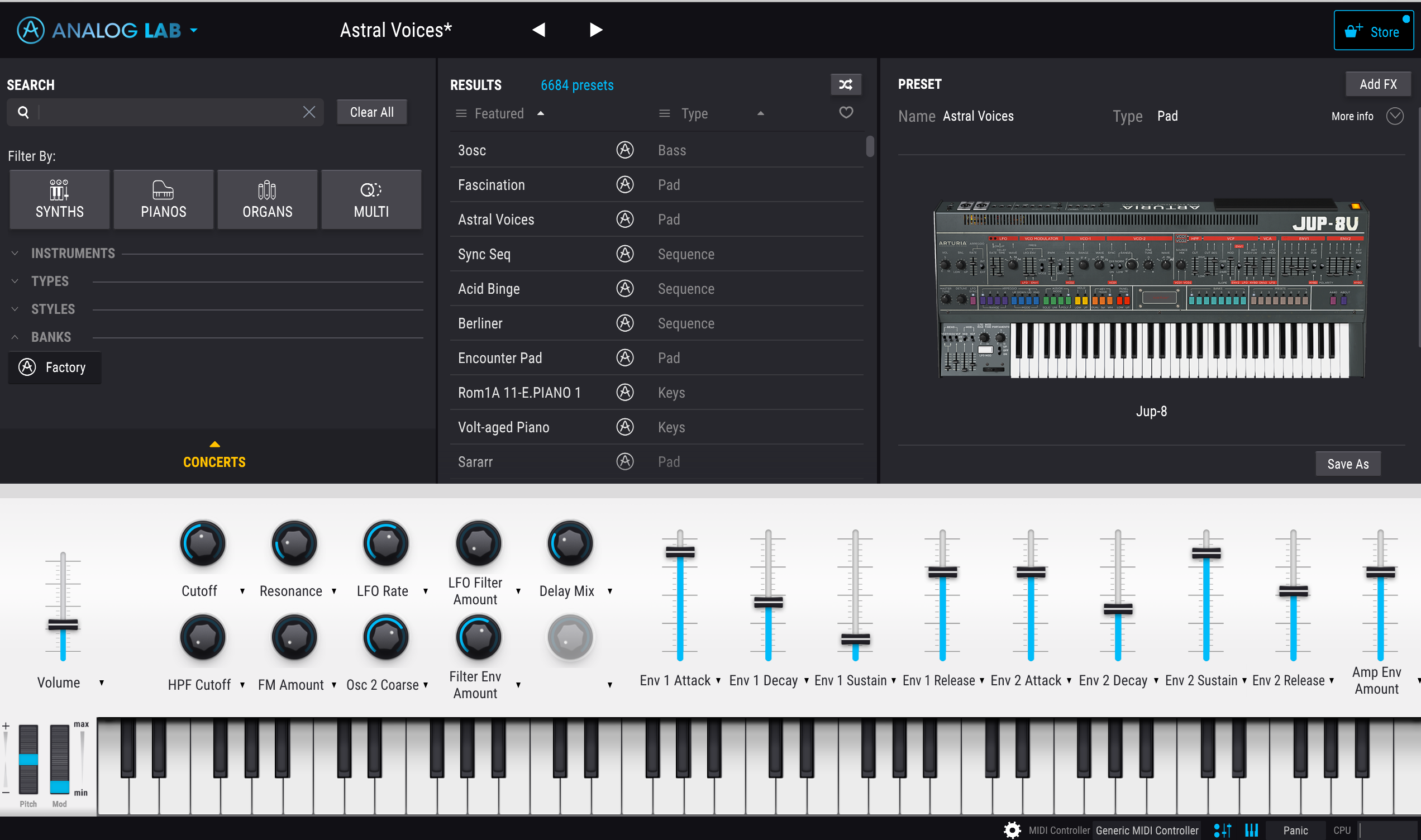Click the Panic button
The image size is (1421, 840).
1295,831
